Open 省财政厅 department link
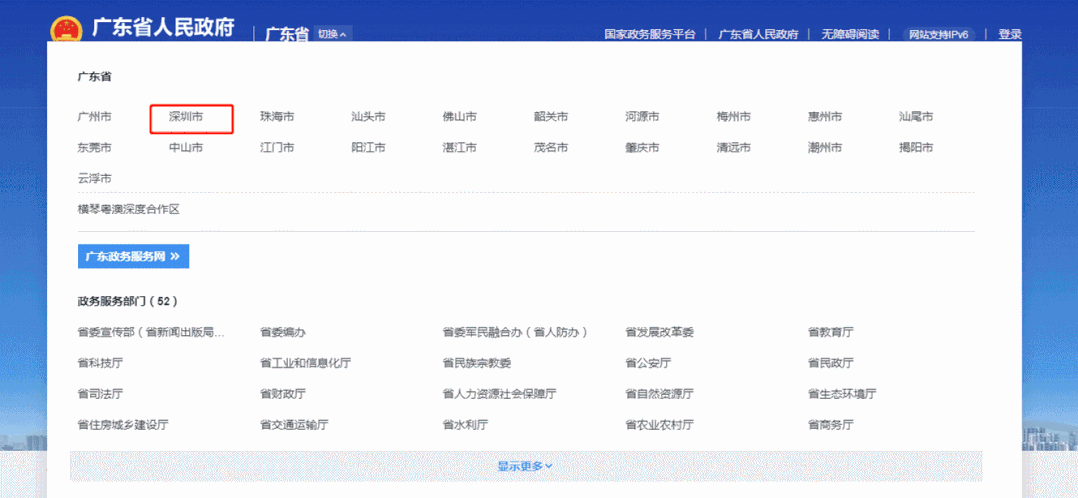 point(283,394)
